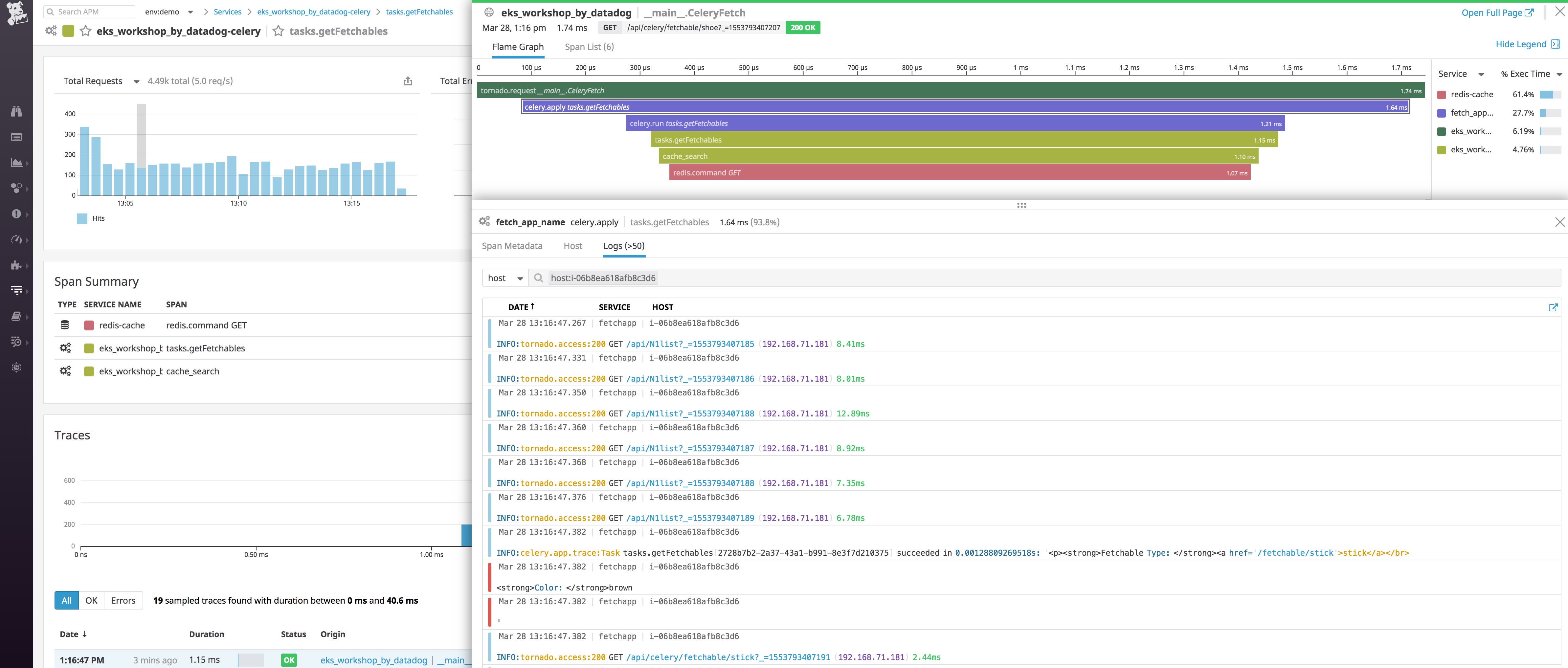Switch to the Span Metadata tab

pos(512,246)
